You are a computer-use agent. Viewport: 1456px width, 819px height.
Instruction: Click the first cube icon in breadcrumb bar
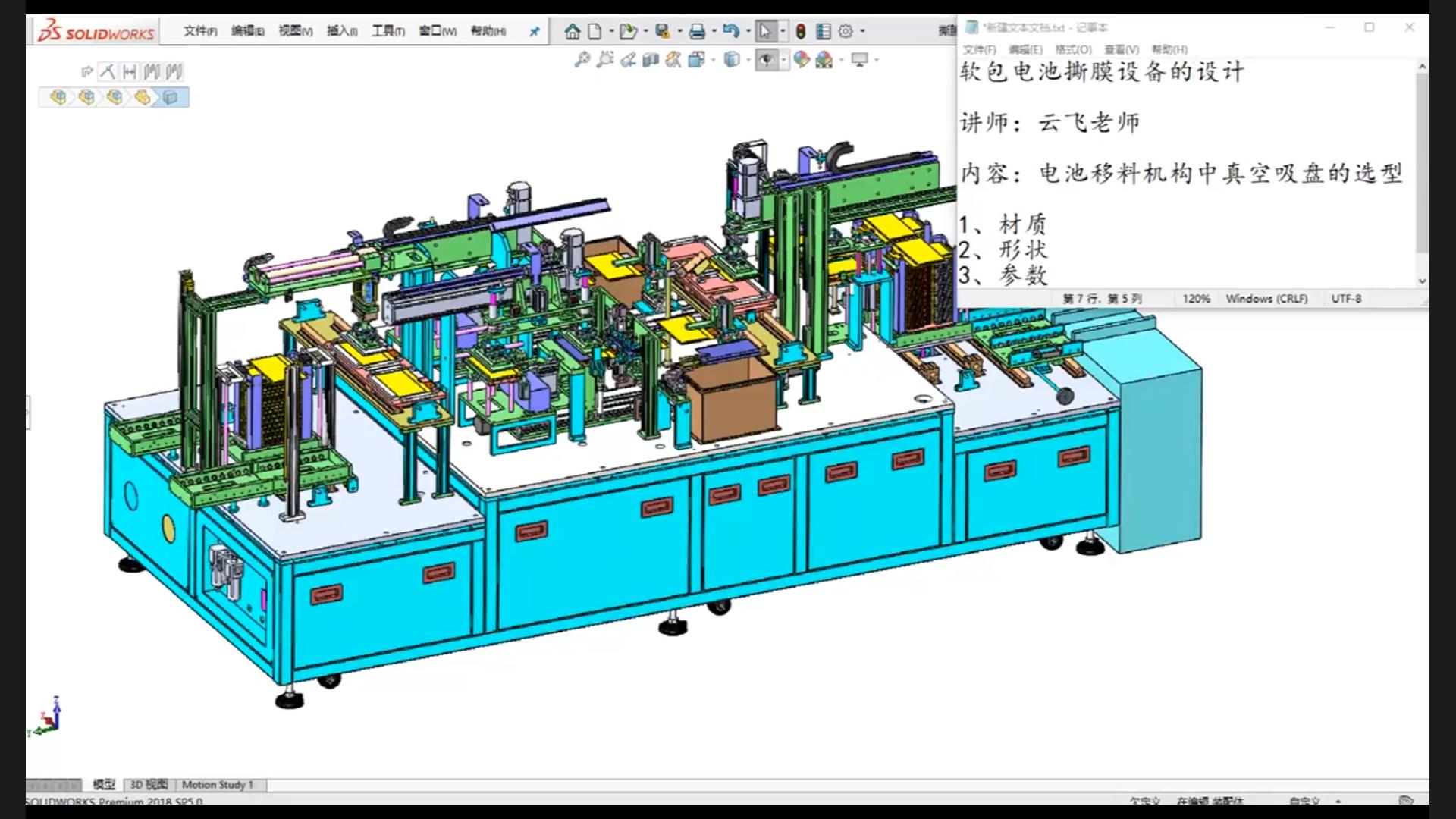click(58, 97)
